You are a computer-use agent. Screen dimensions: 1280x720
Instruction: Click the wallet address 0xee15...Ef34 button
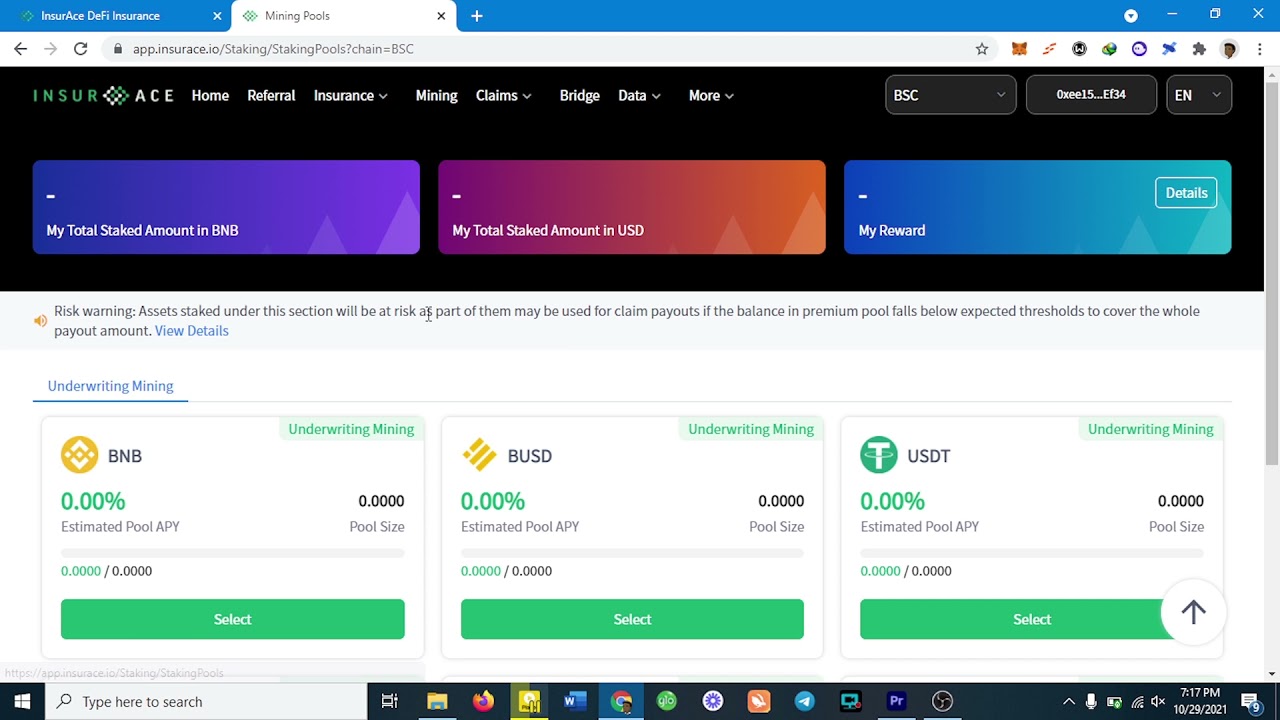[x=1091, y=95]
